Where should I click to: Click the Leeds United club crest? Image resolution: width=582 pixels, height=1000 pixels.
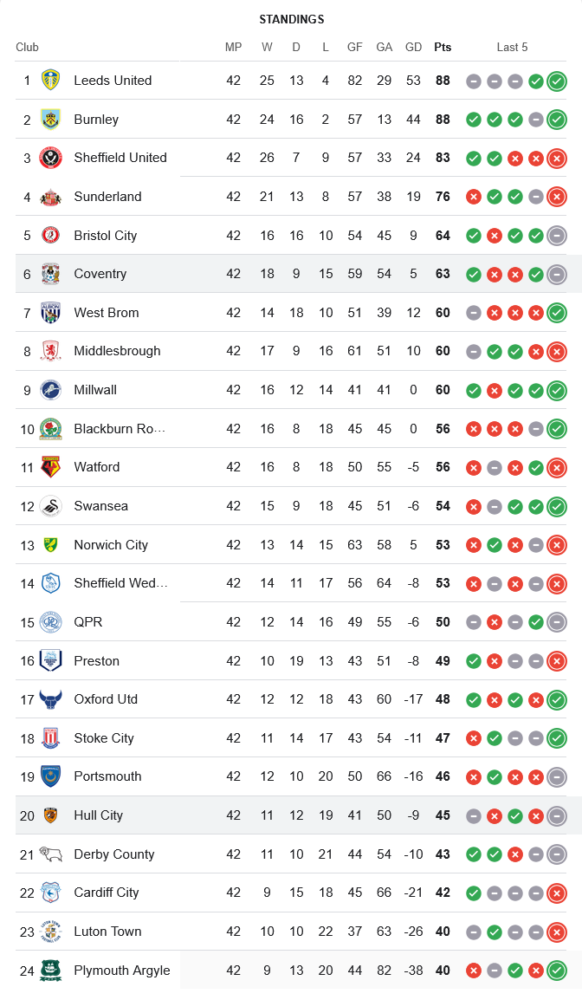point(50,80)
